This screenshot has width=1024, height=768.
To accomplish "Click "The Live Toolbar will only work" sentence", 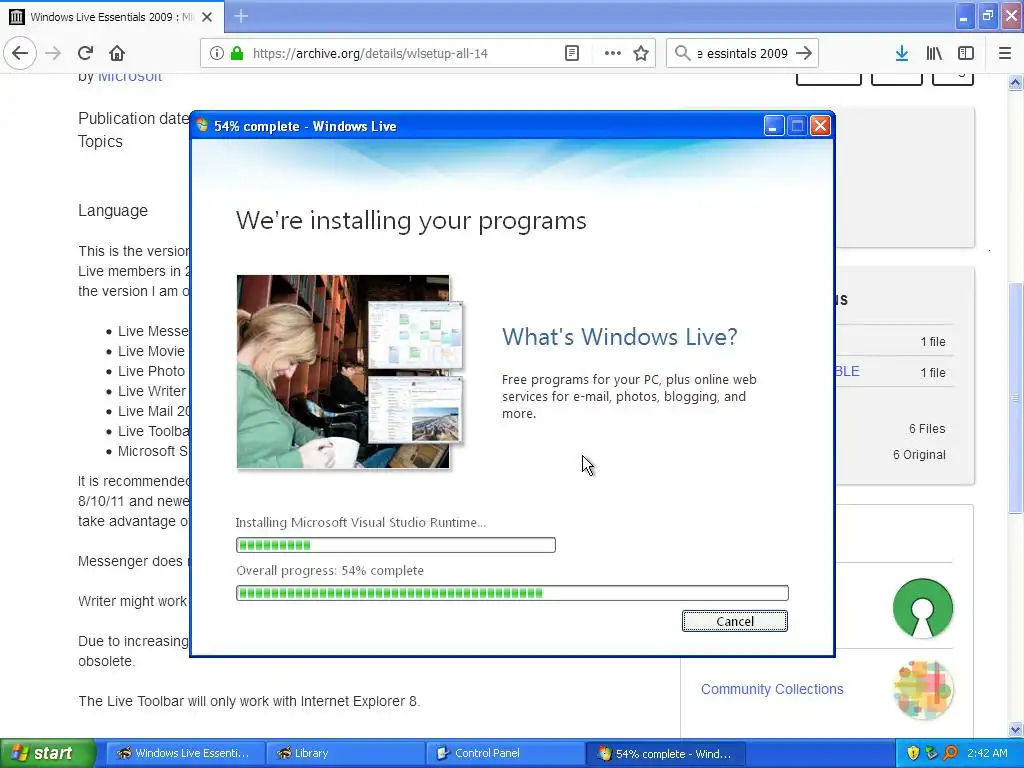I will pos(249,701).
